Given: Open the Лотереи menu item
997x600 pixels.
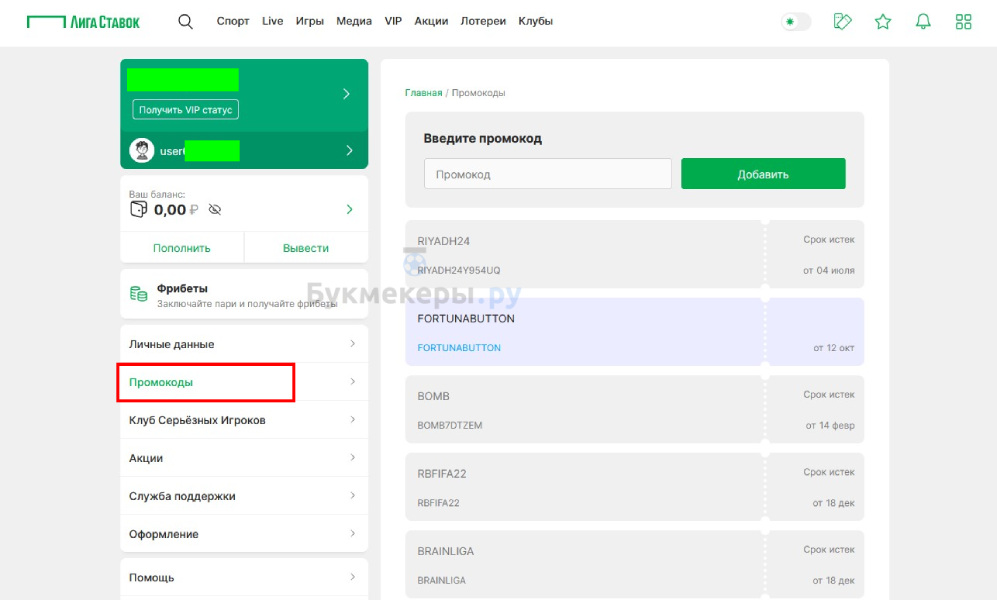Looking at the screenshot, I should [x=483, y=21].
